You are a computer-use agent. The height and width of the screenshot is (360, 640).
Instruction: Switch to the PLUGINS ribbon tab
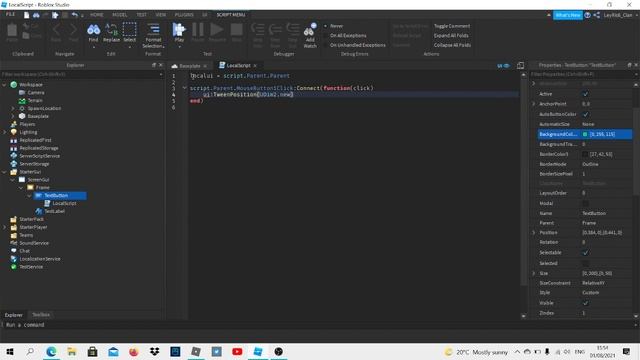tap(184, 15)
